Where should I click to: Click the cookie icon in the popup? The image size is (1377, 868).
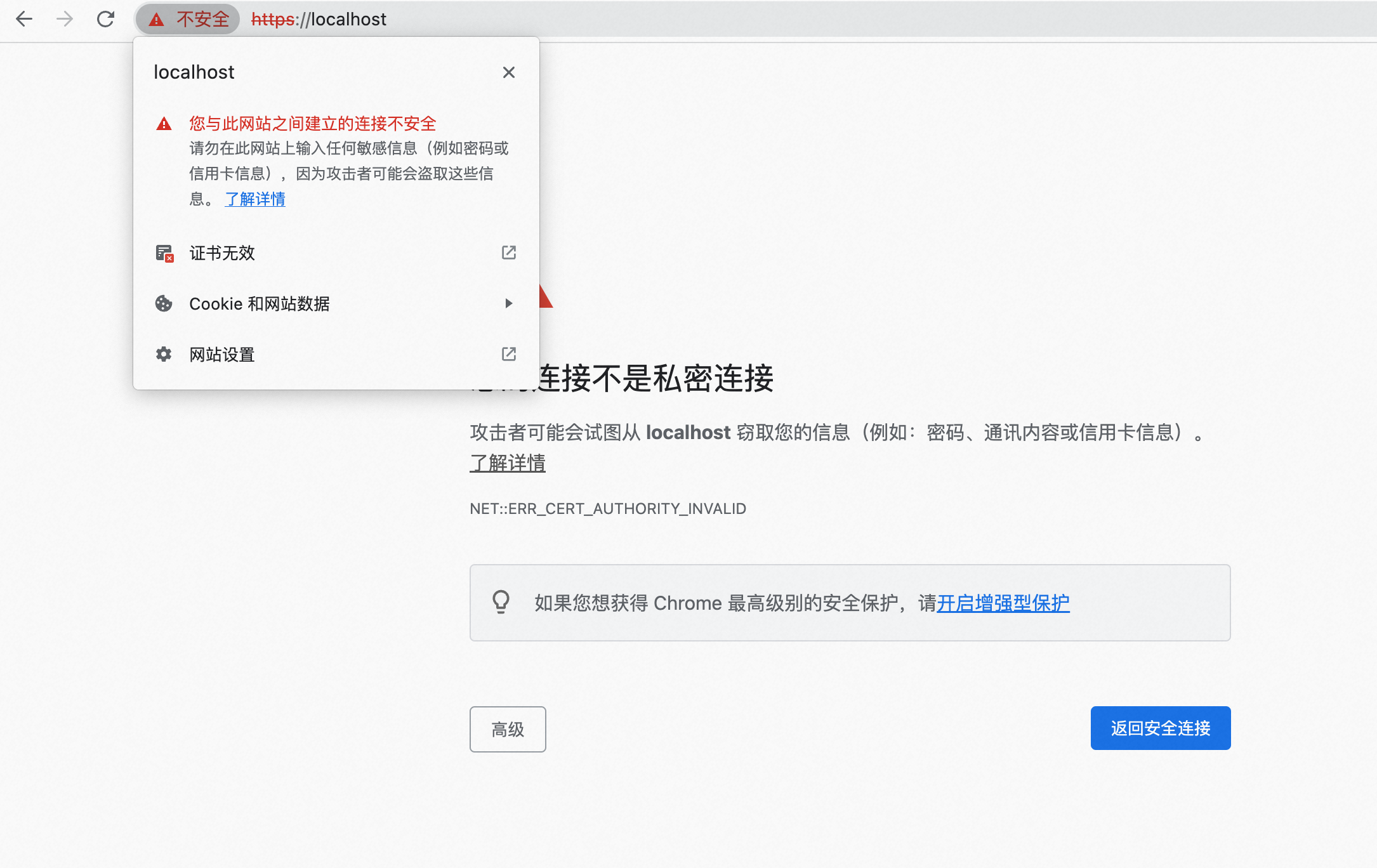tap(164, 303)
